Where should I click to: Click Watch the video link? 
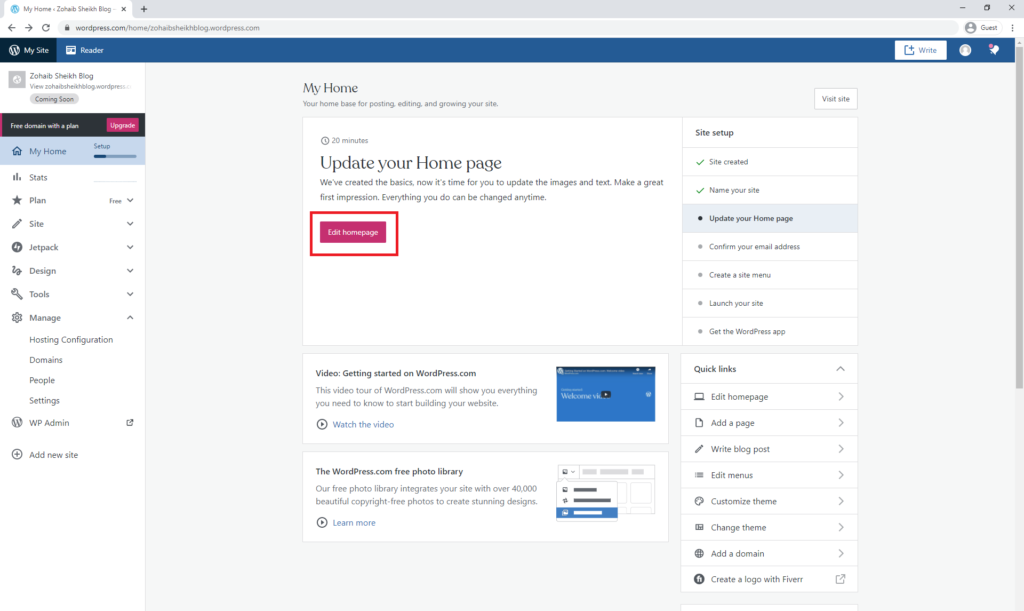363,424
